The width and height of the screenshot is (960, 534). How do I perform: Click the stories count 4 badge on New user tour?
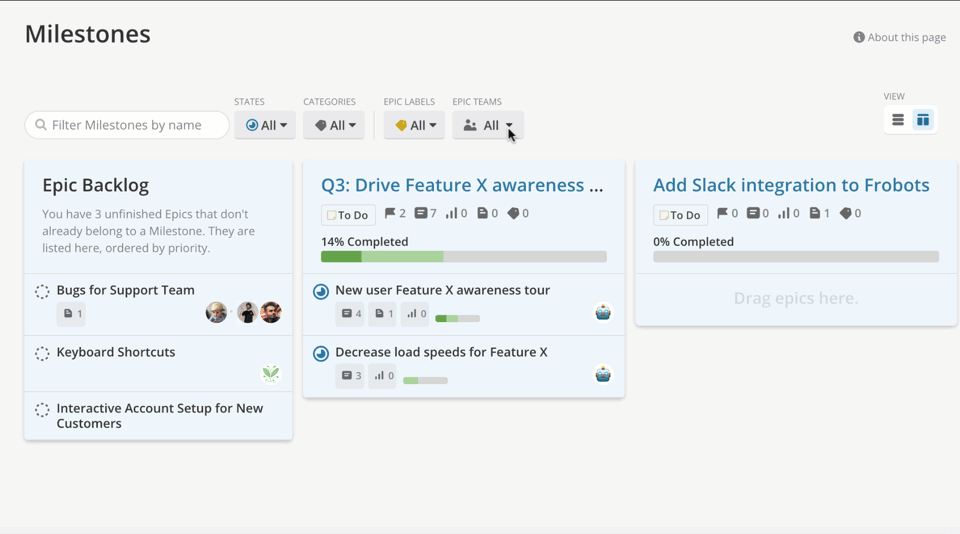click(350, 314)
